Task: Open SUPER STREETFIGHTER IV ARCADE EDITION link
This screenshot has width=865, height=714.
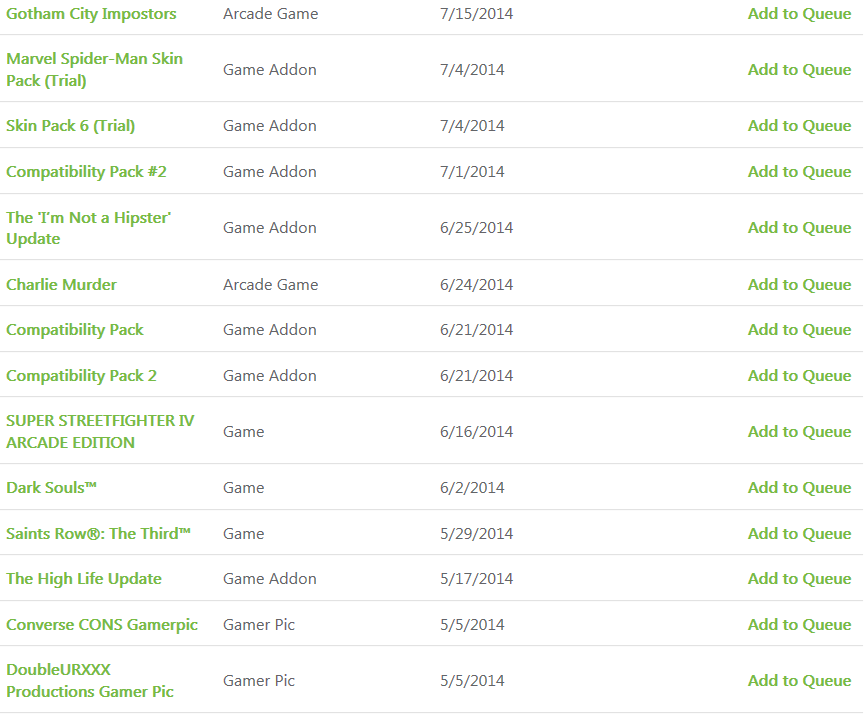Action: tap(100, 431)
